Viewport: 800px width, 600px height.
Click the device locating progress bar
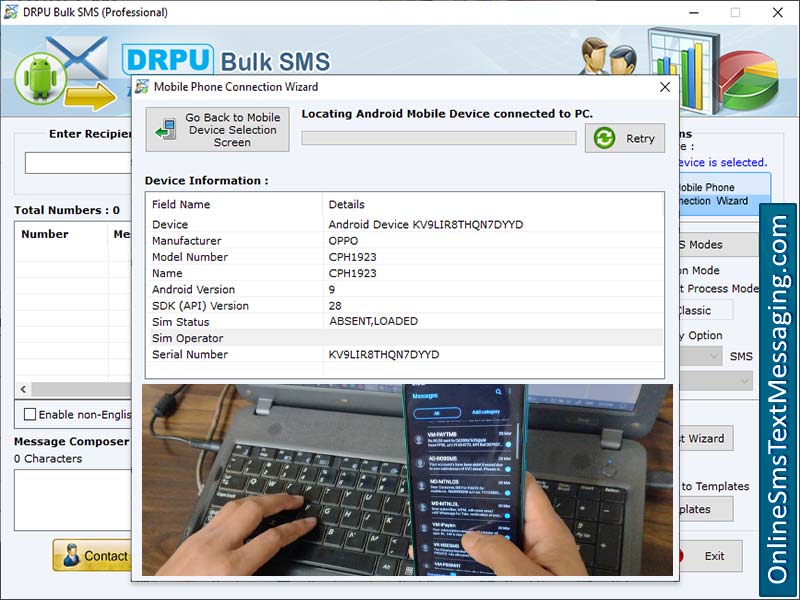(438, 138)
